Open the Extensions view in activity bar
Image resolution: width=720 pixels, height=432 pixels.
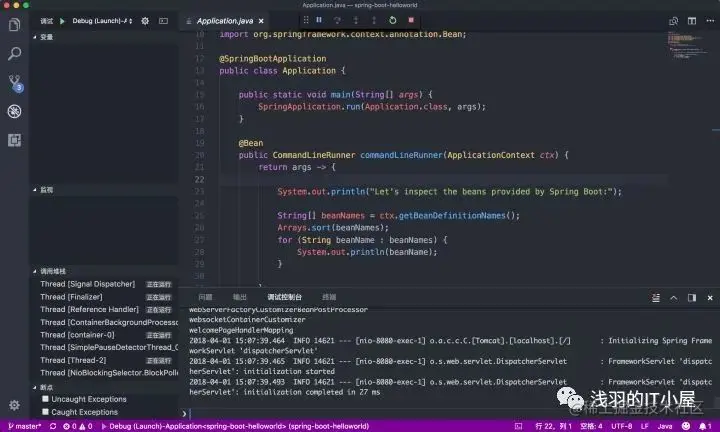14,140
